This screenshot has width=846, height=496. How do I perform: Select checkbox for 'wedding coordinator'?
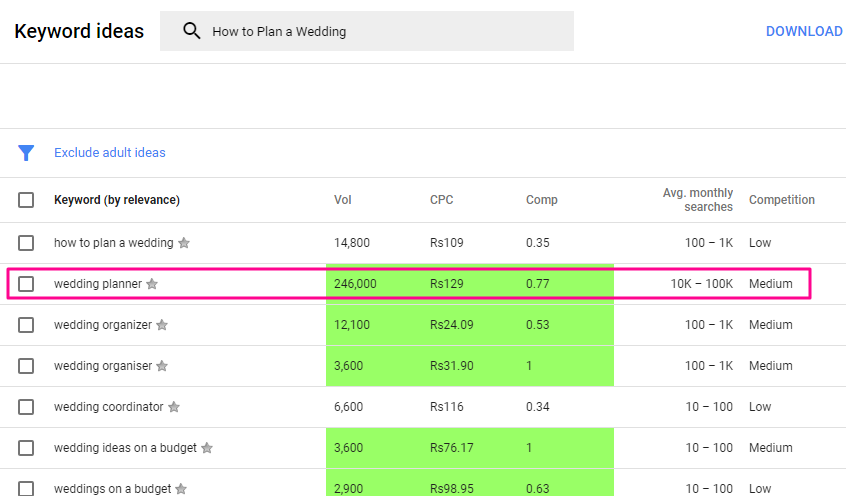click(x=26, y=407)
